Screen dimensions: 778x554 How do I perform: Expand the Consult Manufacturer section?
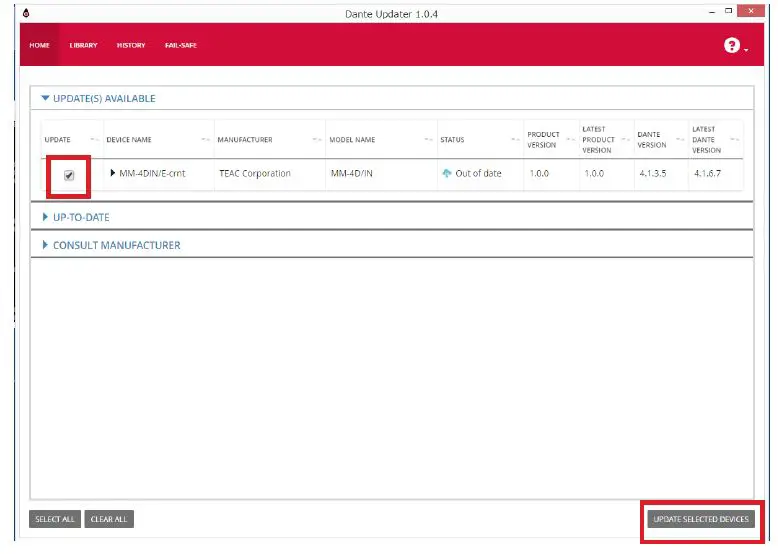tap(45, 245)
